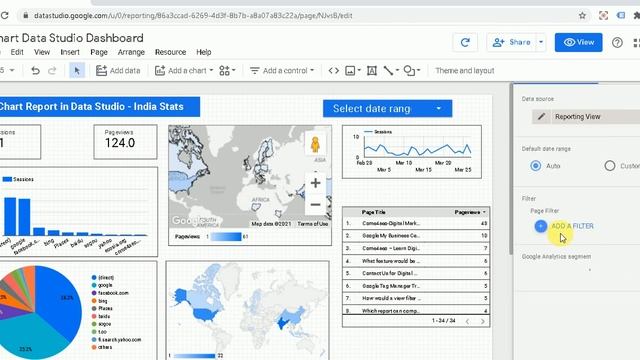Screen dimensions: 640x360
Task: Open Theme and layout panel
Action: (x=464, y=71)
